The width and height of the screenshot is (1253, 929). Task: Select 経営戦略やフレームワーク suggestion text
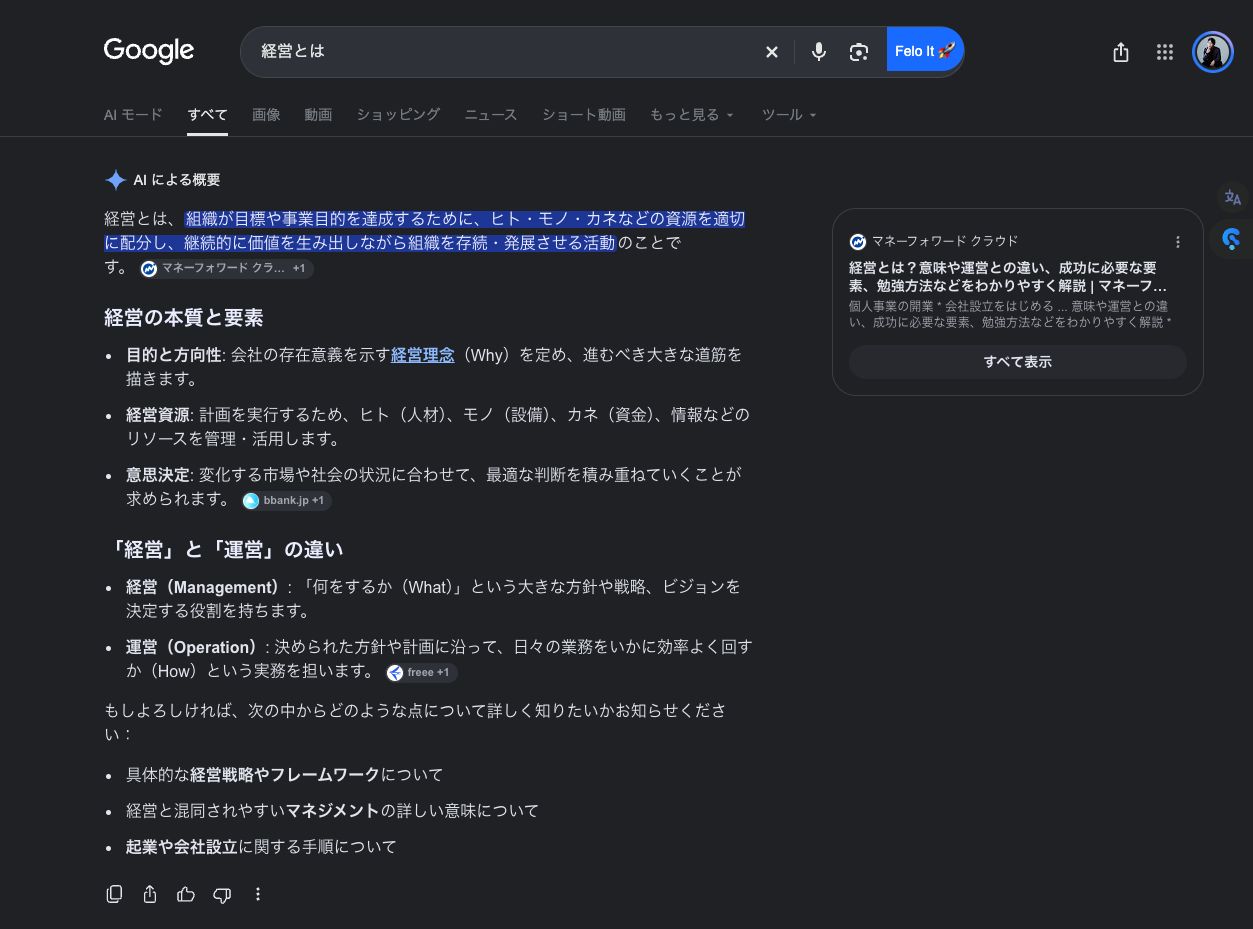click(x=285, y=775)
